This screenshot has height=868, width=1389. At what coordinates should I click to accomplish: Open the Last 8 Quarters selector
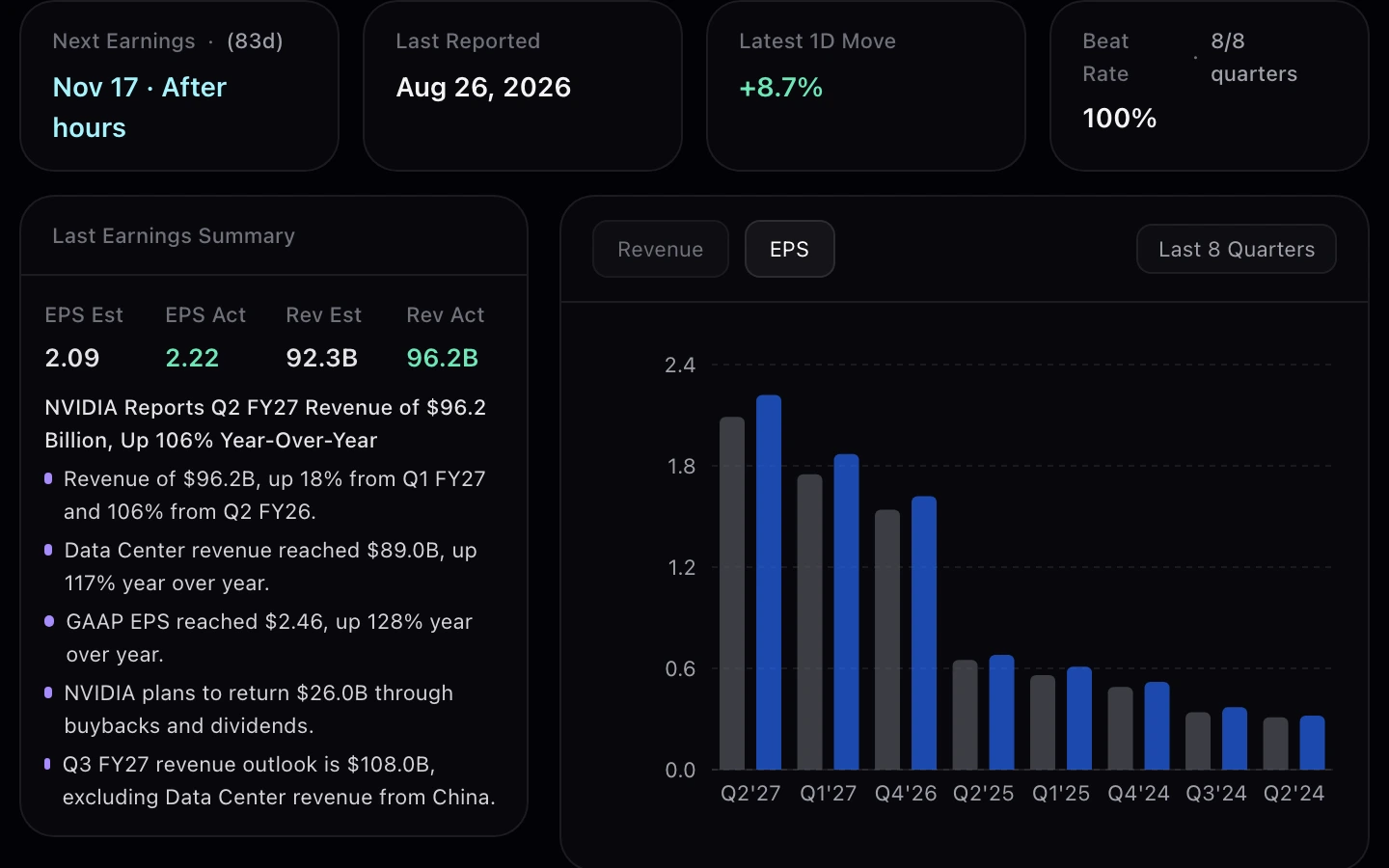coord(1237,249)
